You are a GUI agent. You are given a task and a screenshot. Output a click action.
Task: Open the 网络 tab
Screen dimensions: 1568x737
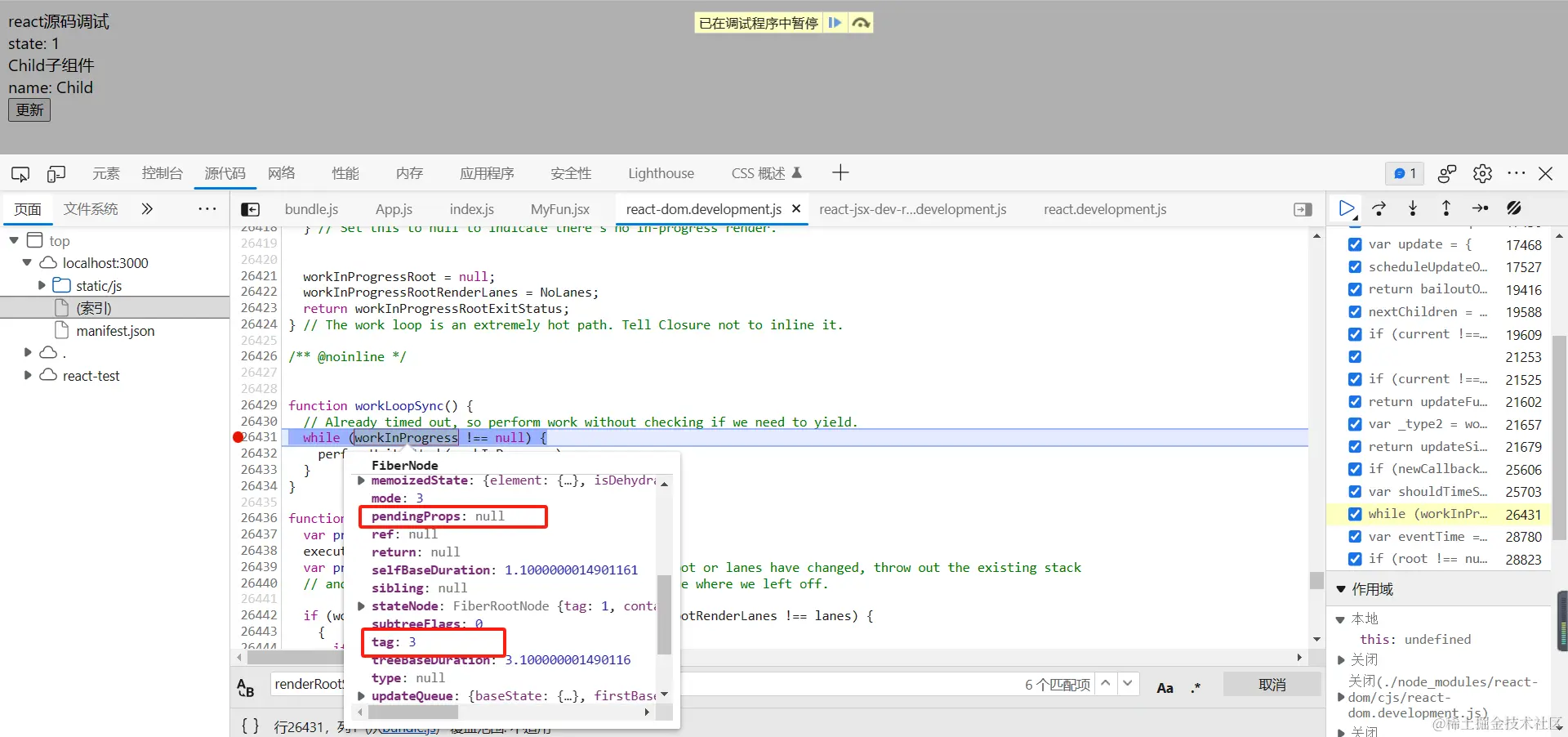[281, 173]
